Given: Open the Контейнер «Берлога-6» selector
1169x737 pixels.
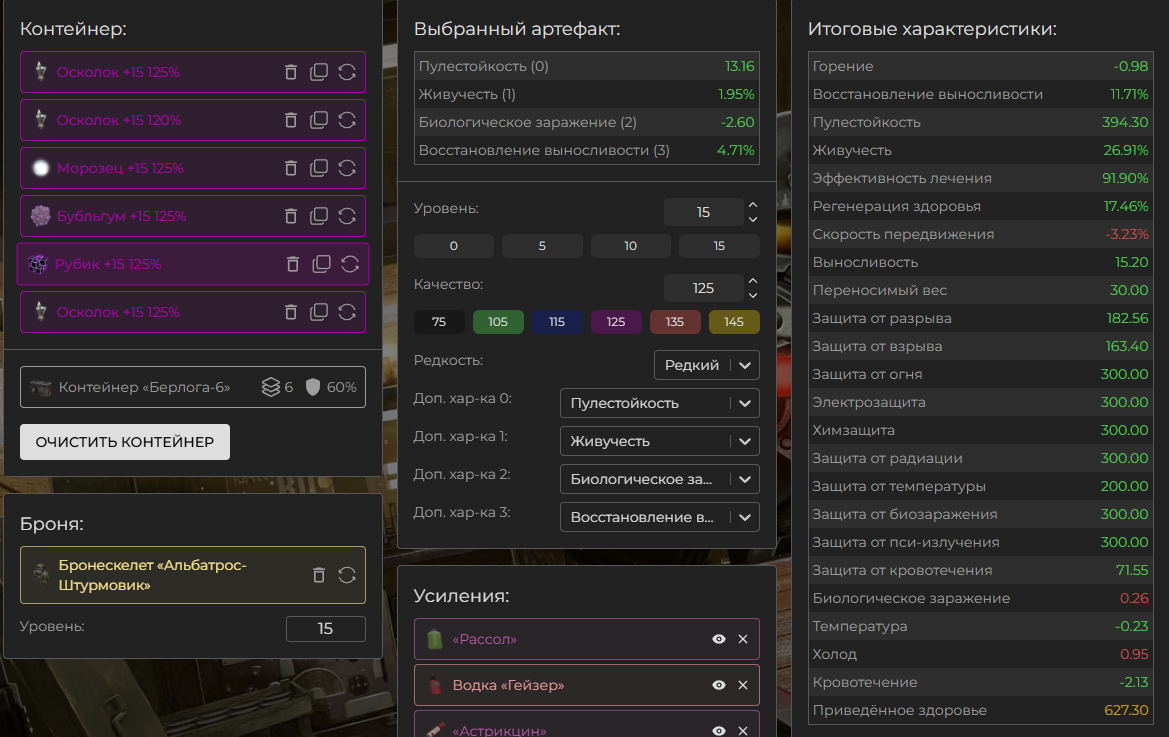Looking at the screenshot, I should tap(193, 388).
